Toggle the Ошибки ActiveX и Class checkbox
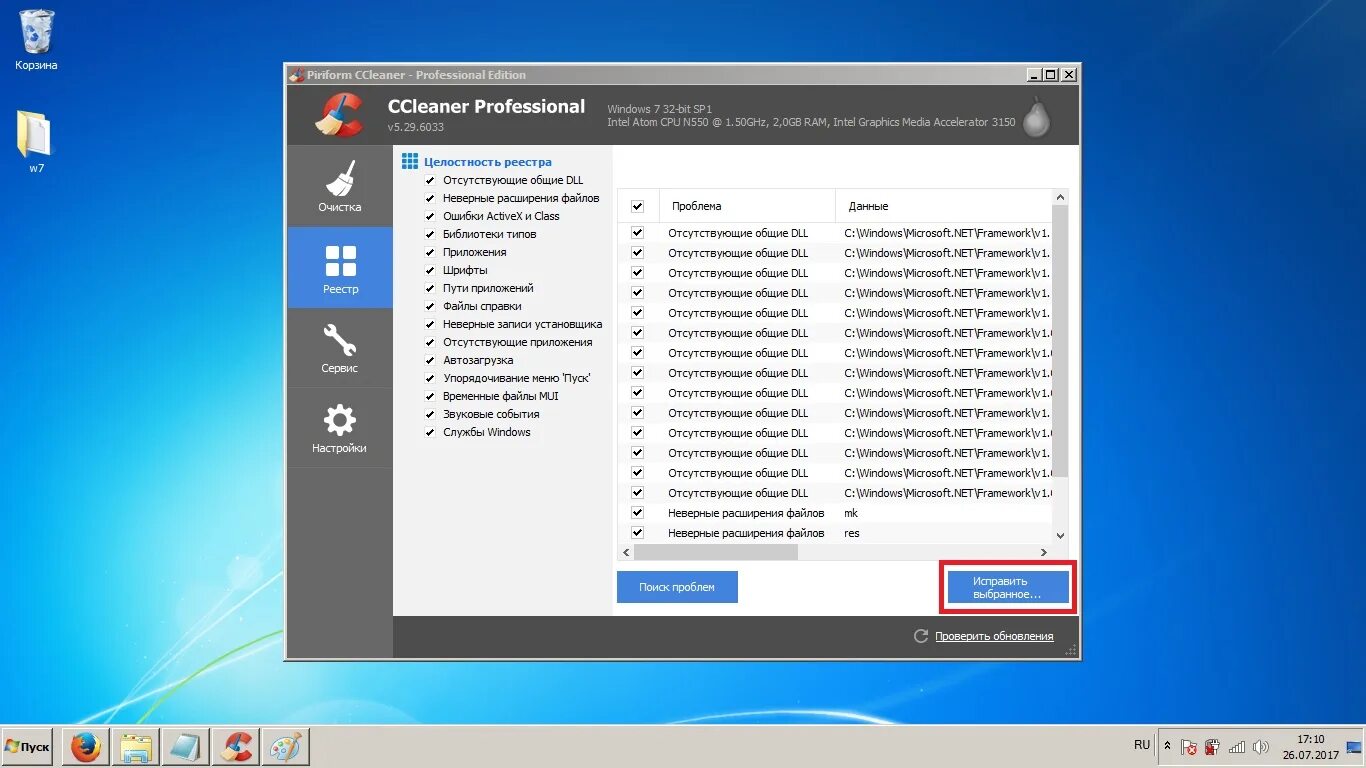The height and width of the screenshot is (768, 1366). coord(430,216)
